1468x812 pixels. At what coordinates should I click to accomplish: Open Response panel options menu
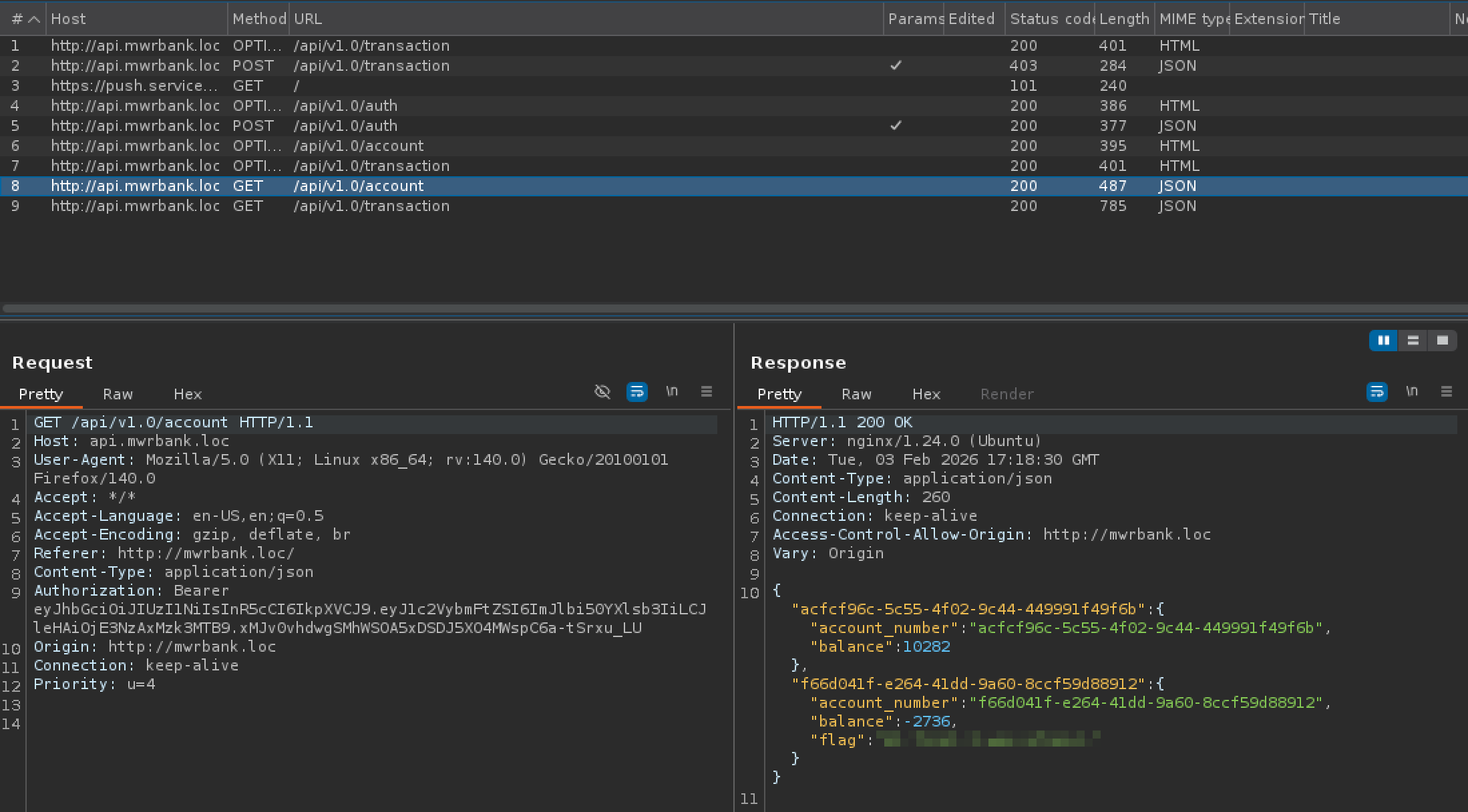pyautogui.click(x=1446, y=392)
